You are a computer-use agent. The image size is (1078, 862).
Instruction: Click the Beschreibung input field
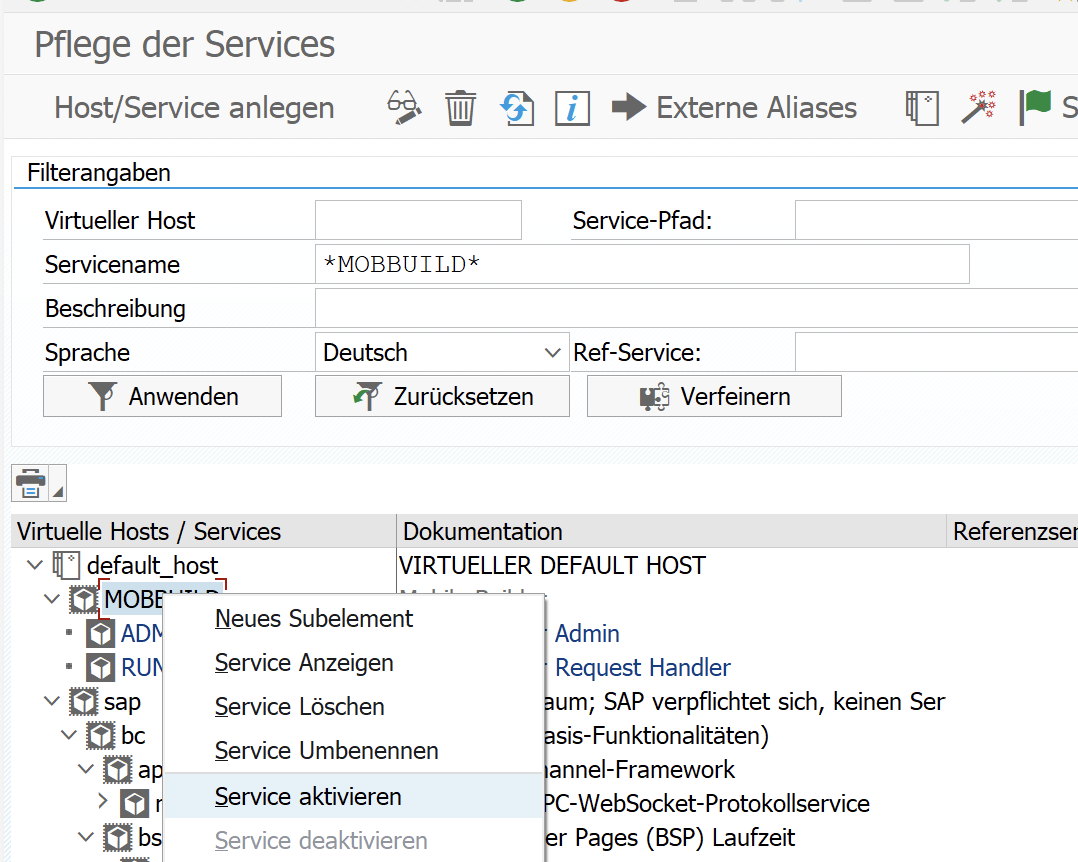point(696,308)
